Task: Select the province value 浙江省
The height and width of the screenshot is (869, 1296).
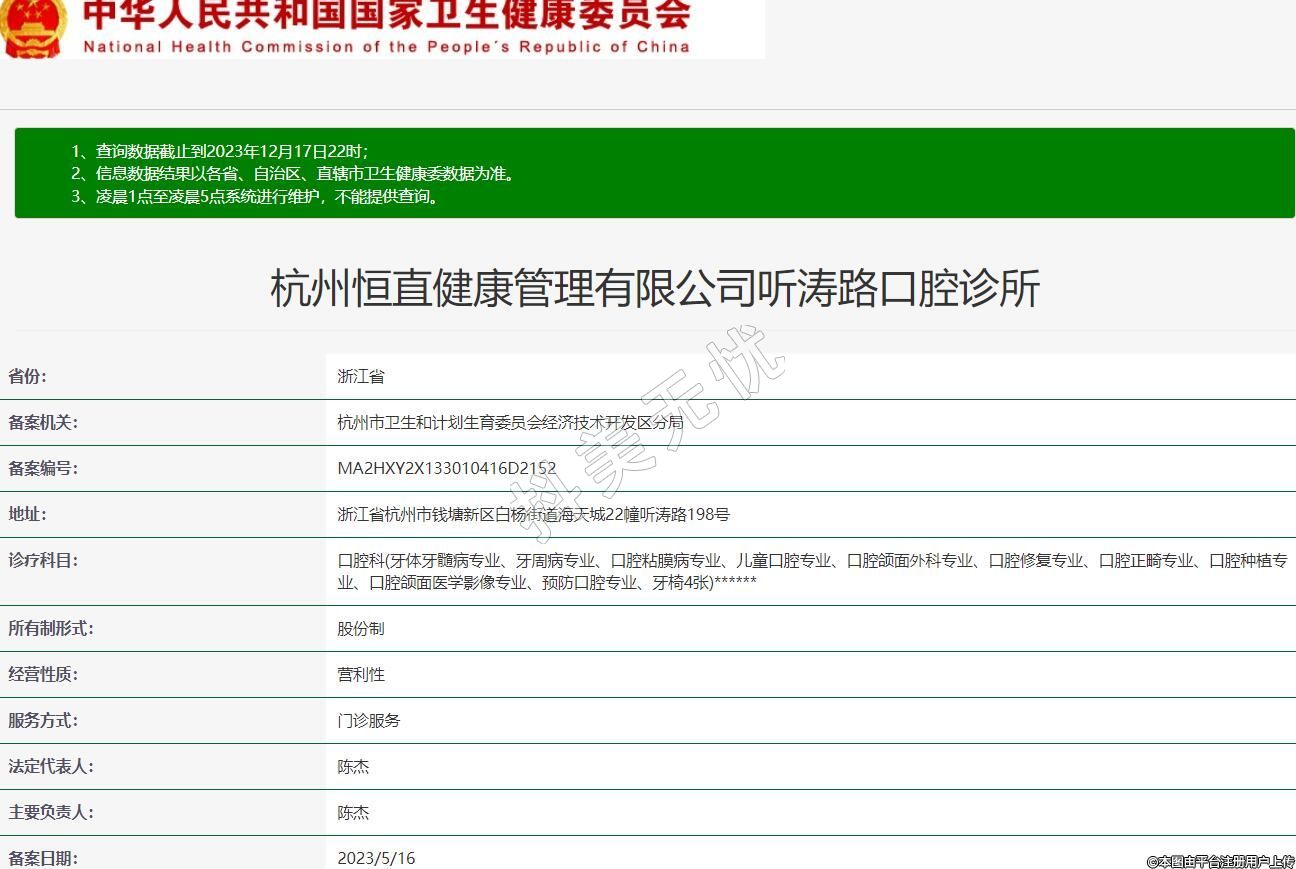Action: click(361, 377)
